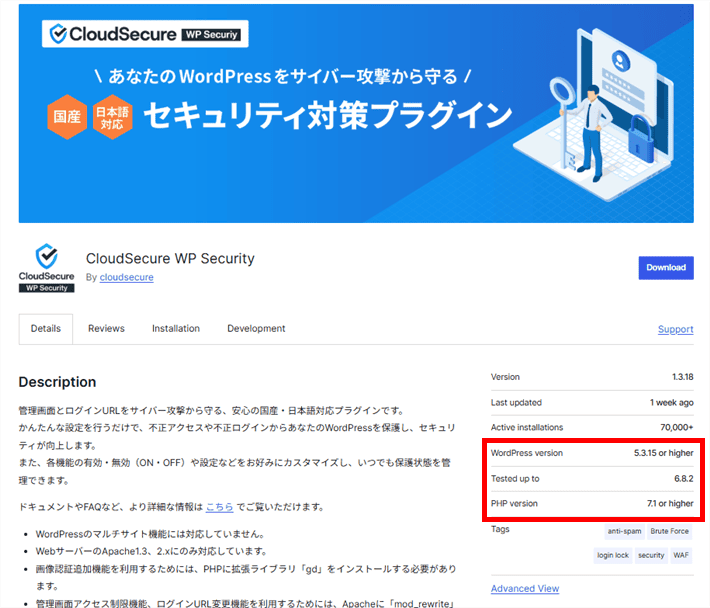Open the Support link
Screen dimensions: 710x608
point(676,329)
